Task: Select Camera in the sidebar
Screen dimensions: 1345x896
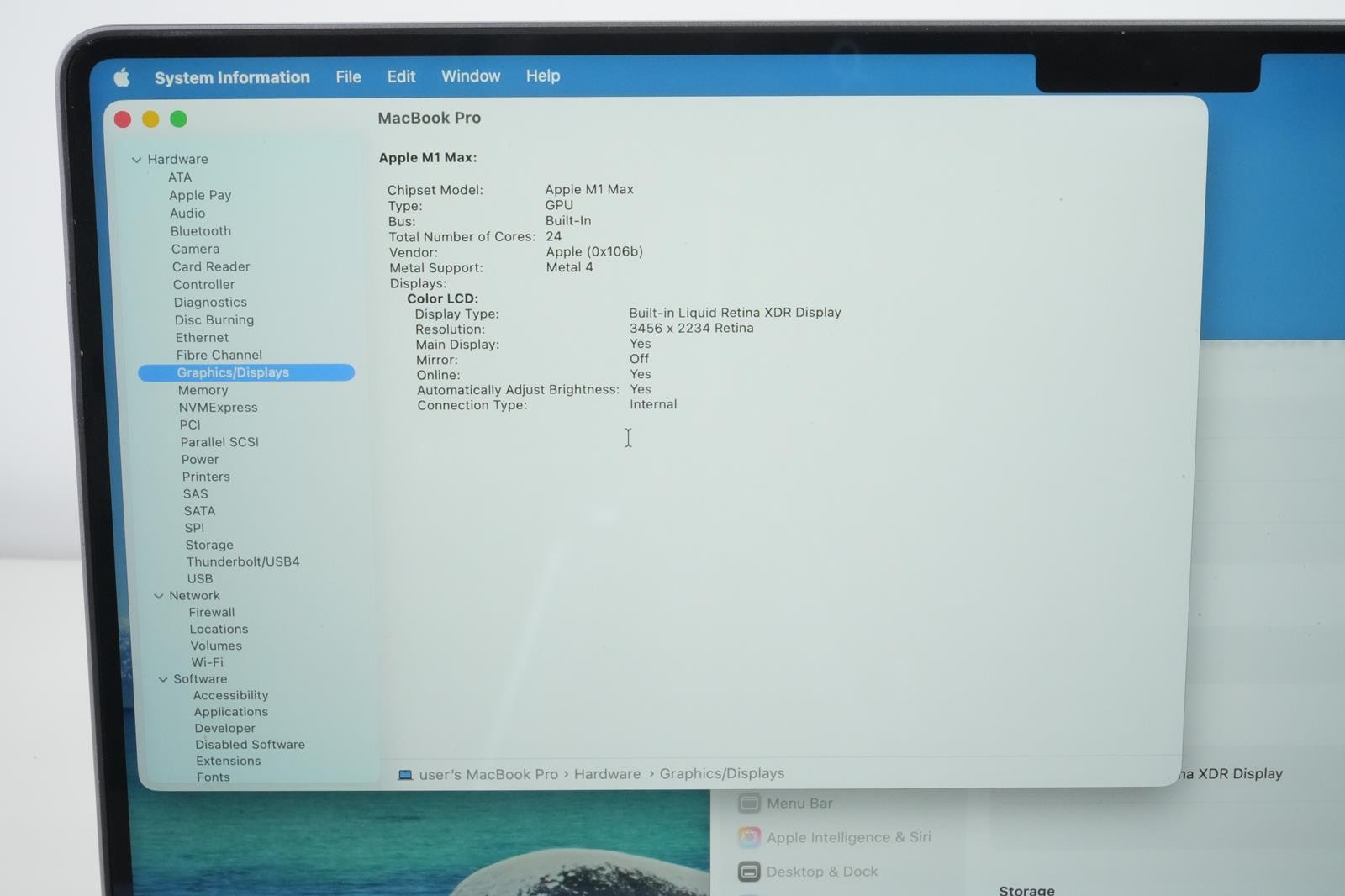Action: pyautogui.click(x=195, y=249)
